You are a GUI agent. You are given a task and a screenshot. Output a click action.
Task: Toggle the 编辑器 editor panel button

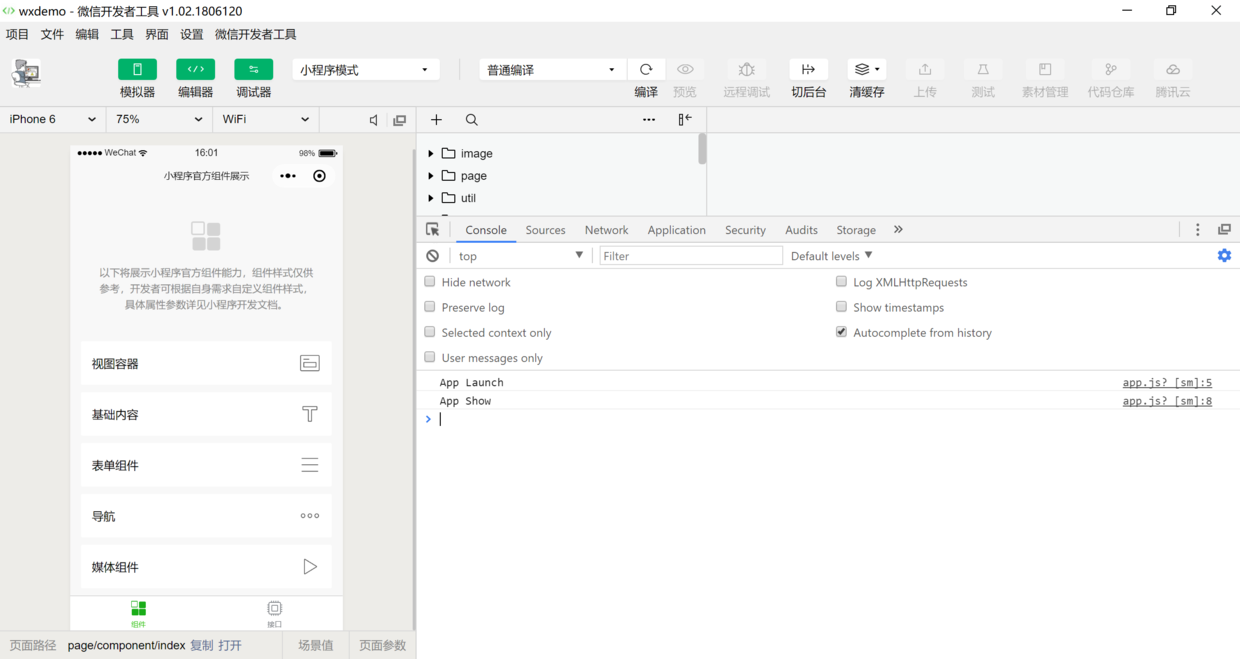tap(195, 69)
